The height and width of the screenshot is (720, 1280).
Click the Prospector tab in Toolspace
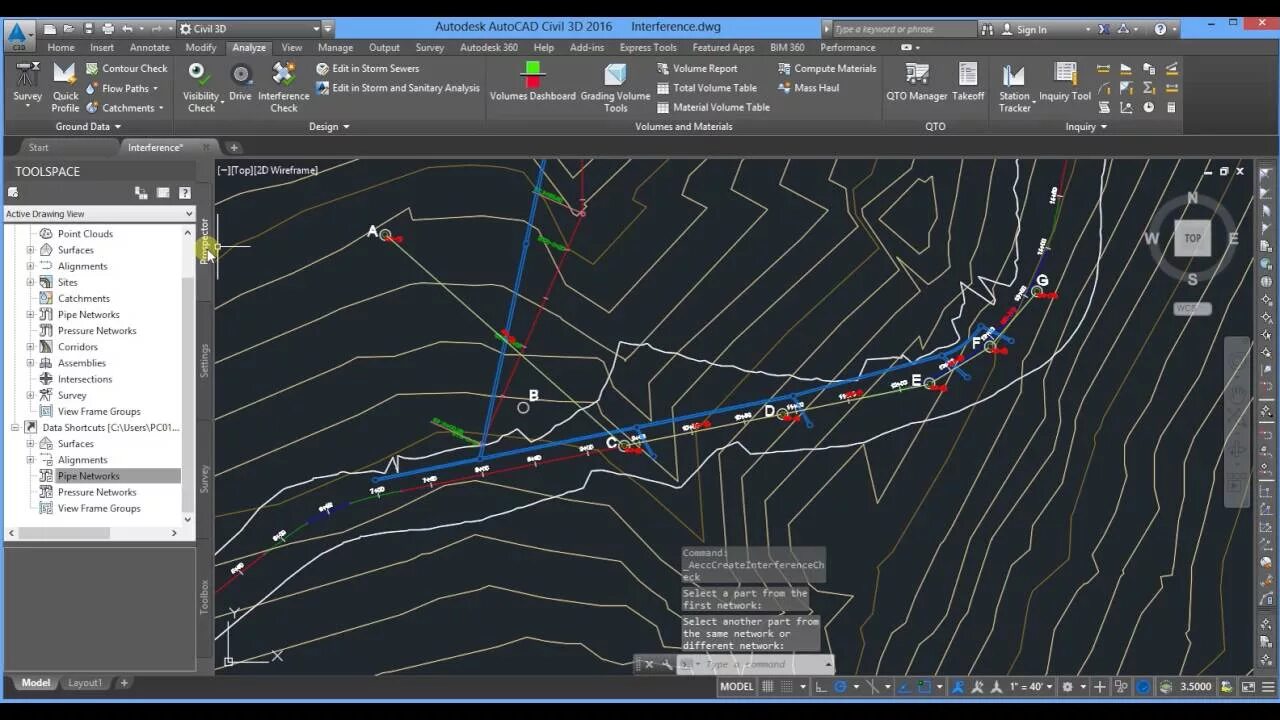click(x=205, y=240)
